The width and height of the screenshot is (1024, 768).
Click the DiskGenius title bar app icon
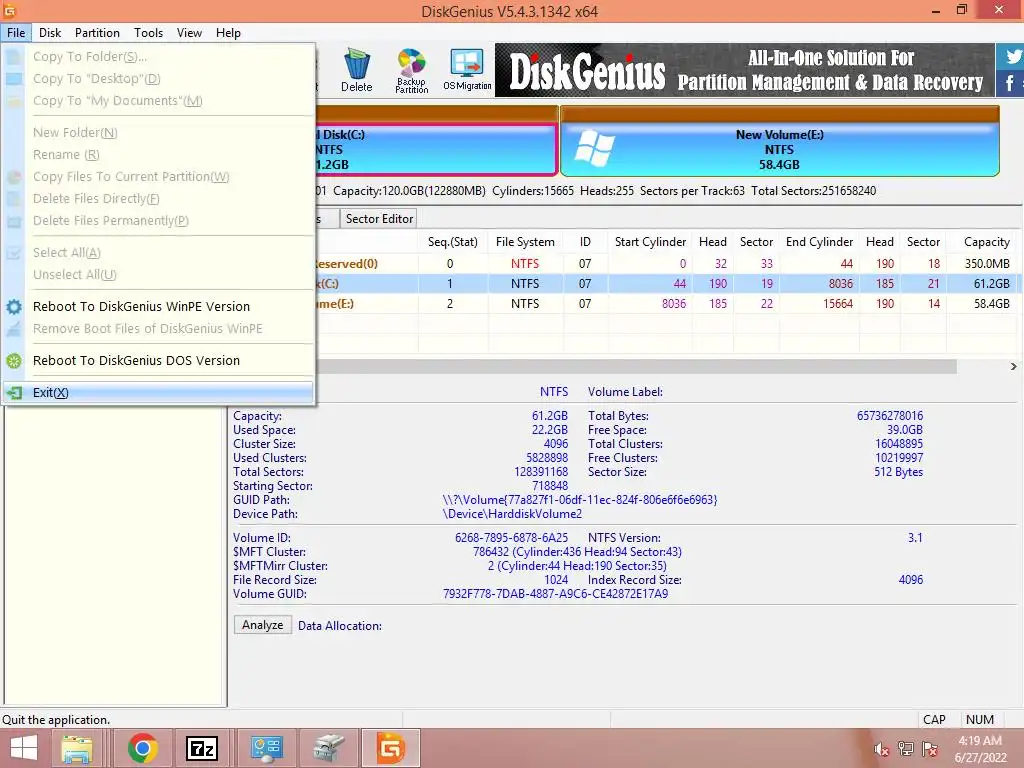coord(9,11)
